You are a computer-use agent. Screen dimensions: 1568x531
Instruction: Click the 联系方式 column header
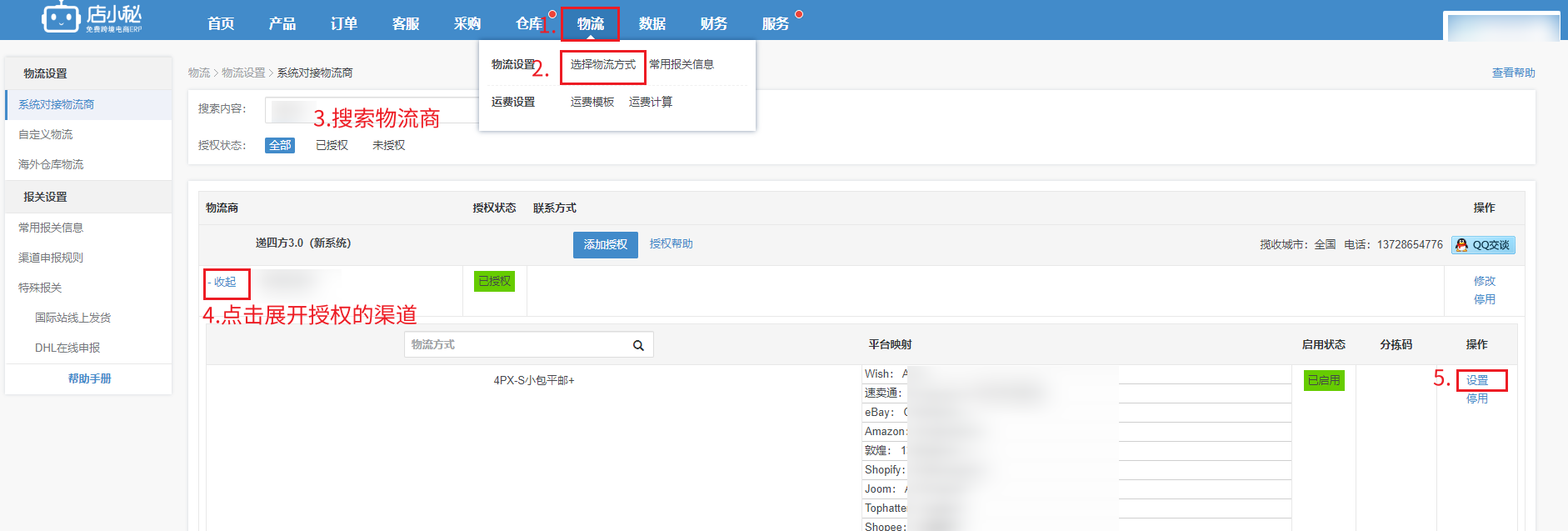[555, 208]
